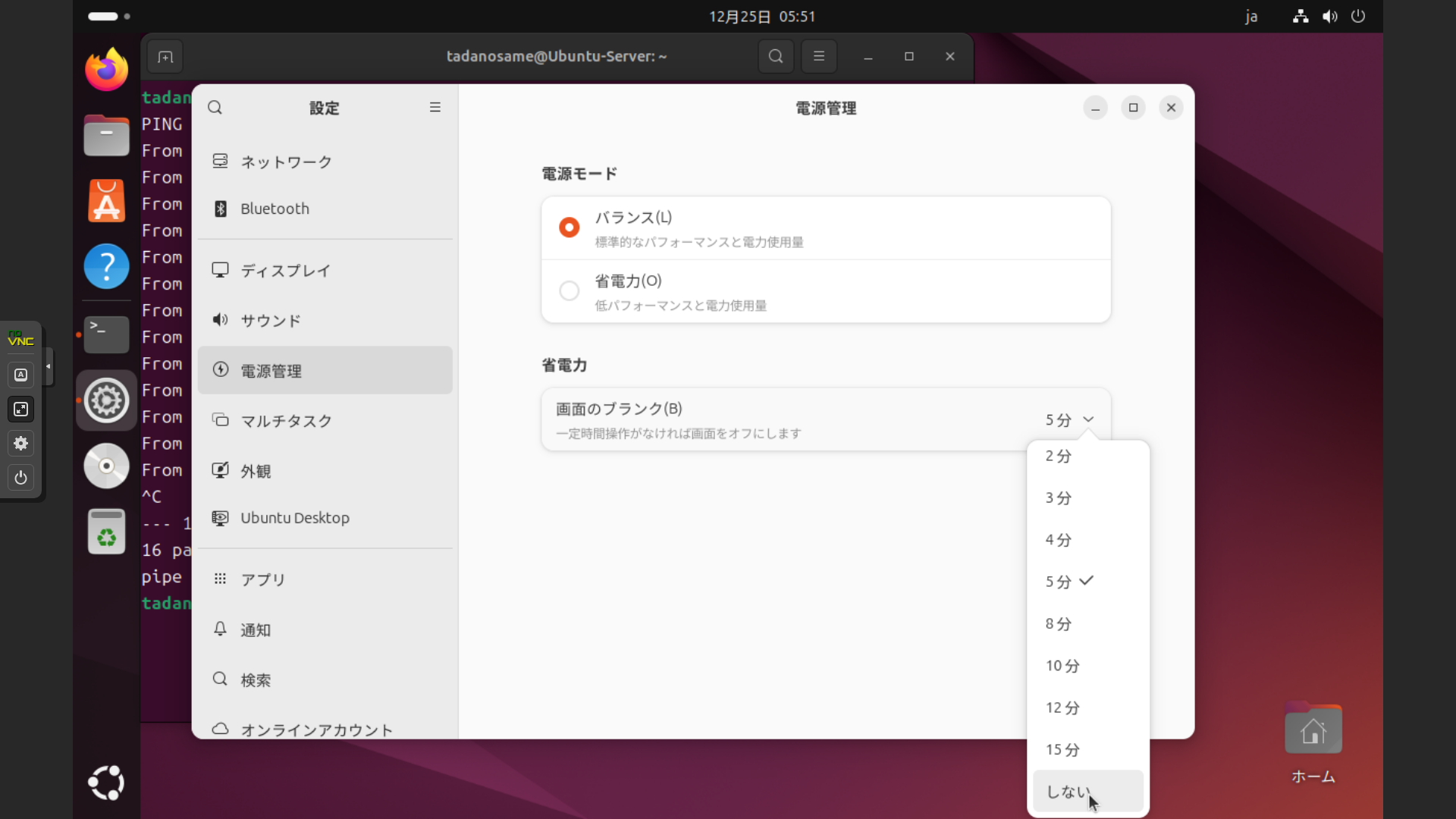Open the Settings hamburger menu
Screen dimensions: 1456x819
point(435,108)
